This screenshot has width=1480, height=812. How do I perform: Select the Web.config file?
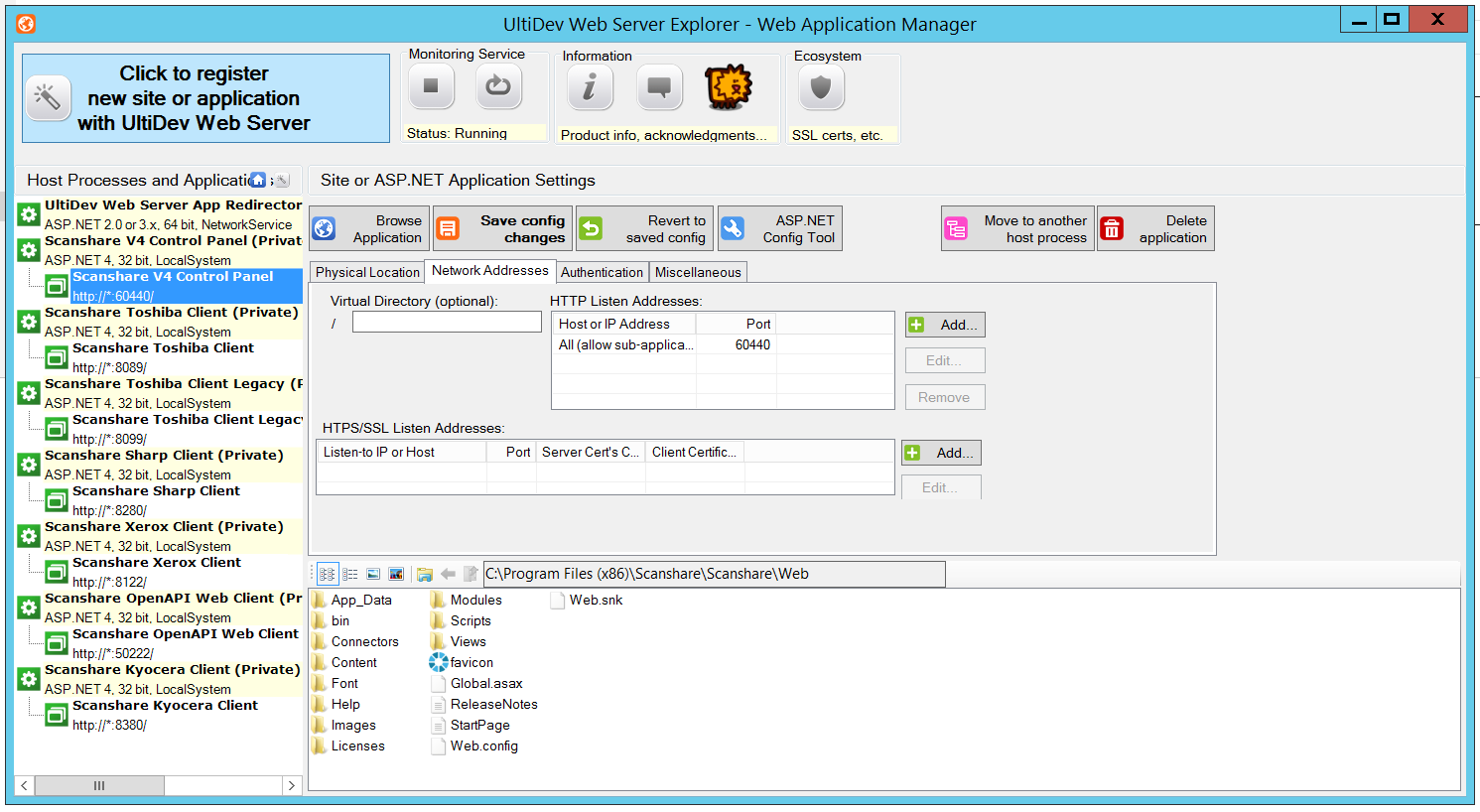[474, 745]
